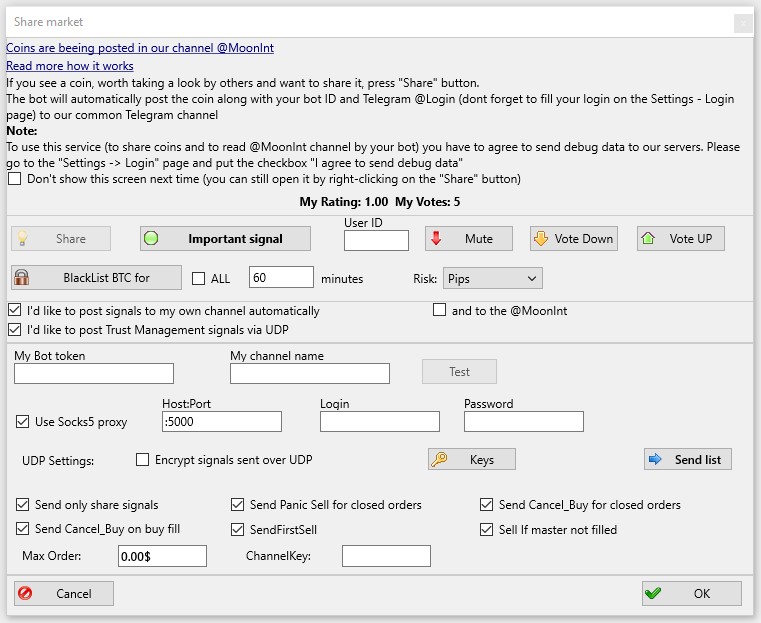Click the BlackList BTC for padlock button
761x623 pixels.
(x=96, y=278)
